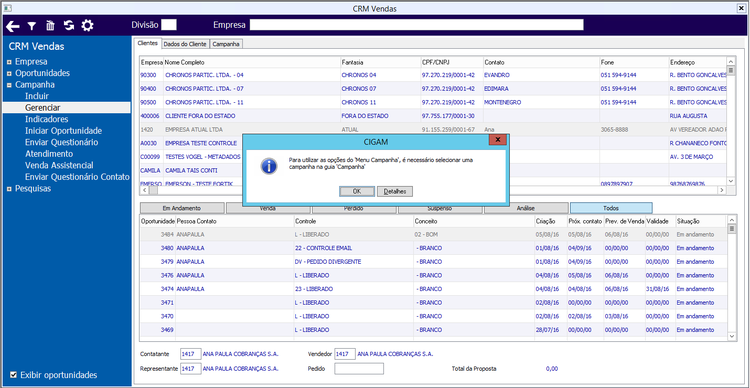Click clients table horizontal scrollbar
This screenshot has height=388, width=750.
[x=434, y=190]
